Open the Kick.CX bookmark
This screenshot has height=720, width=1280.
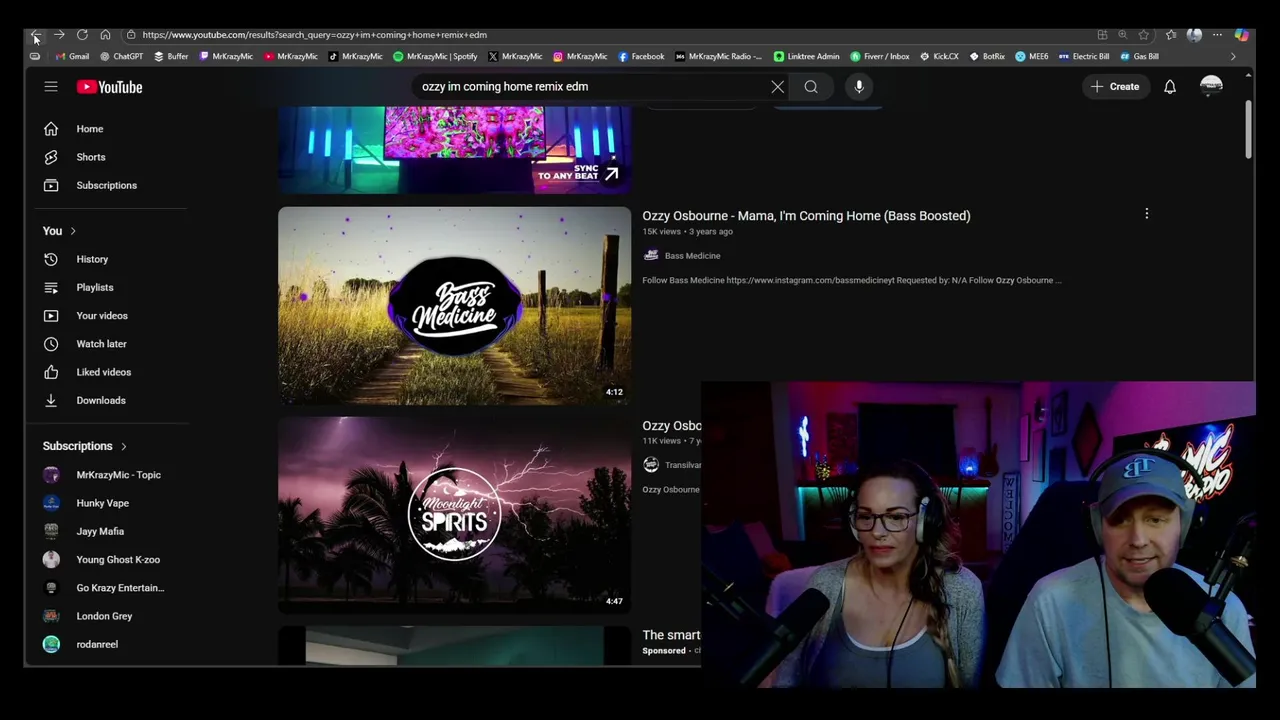pyautogui.click(x=939, y=57)
